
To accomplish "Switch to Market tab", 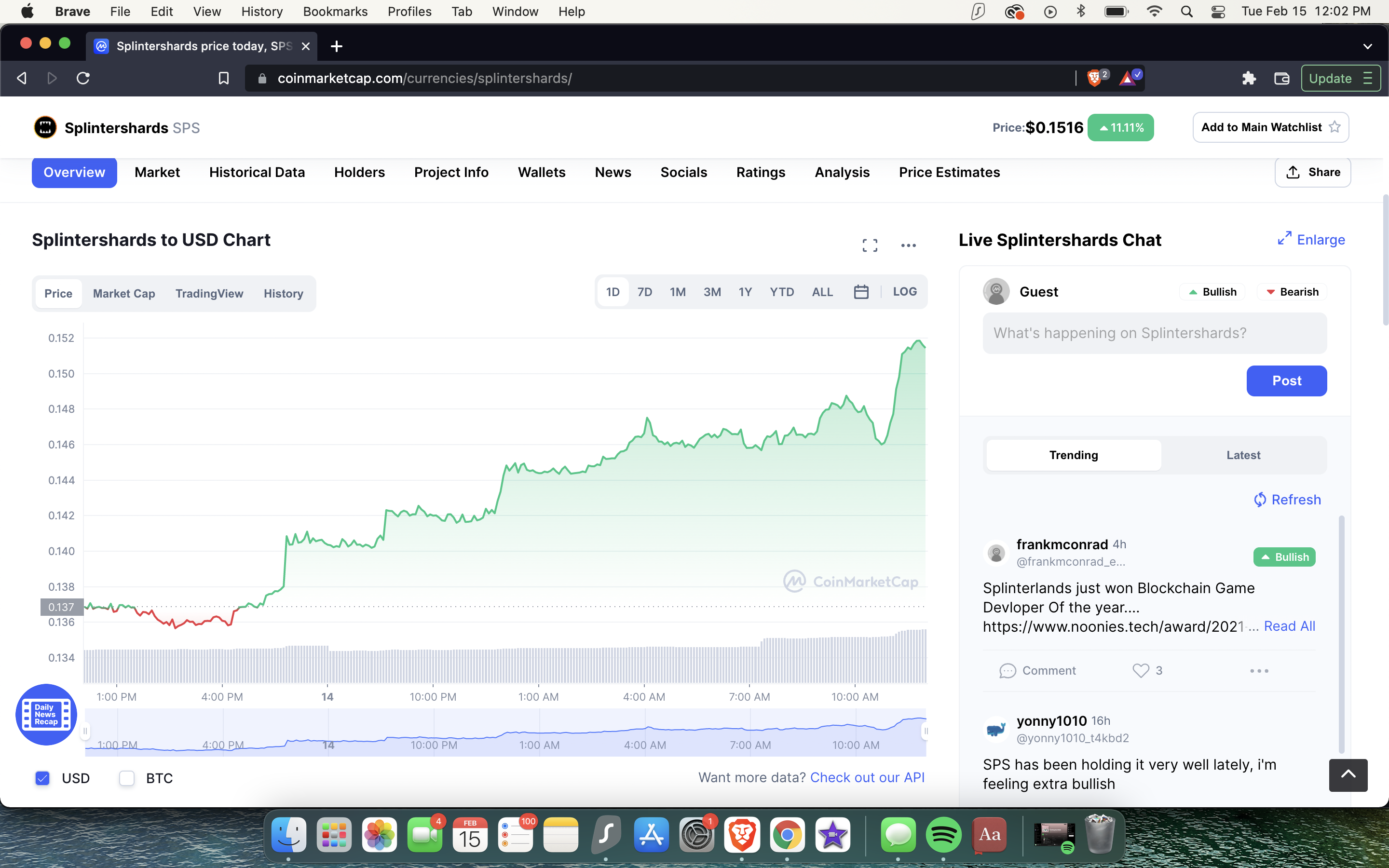I will click(x=157, y=172).
